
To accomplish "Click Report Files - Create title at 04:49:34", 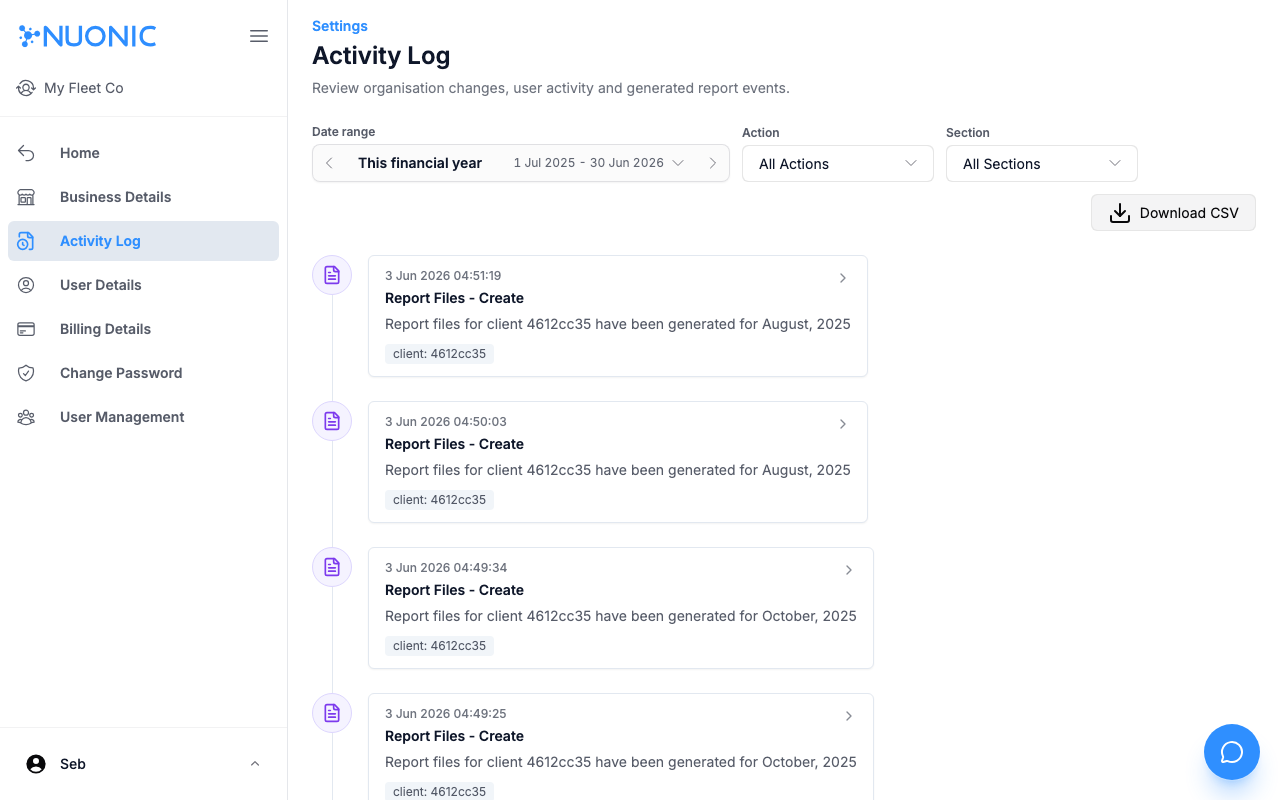I will (454, 590).
